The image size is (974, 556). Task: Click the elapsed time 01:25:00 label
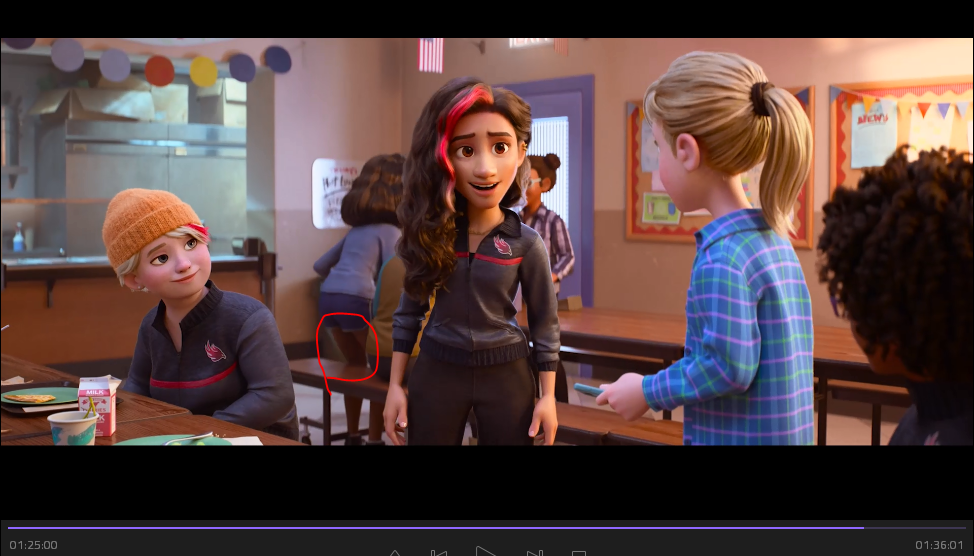pos(33,545)
